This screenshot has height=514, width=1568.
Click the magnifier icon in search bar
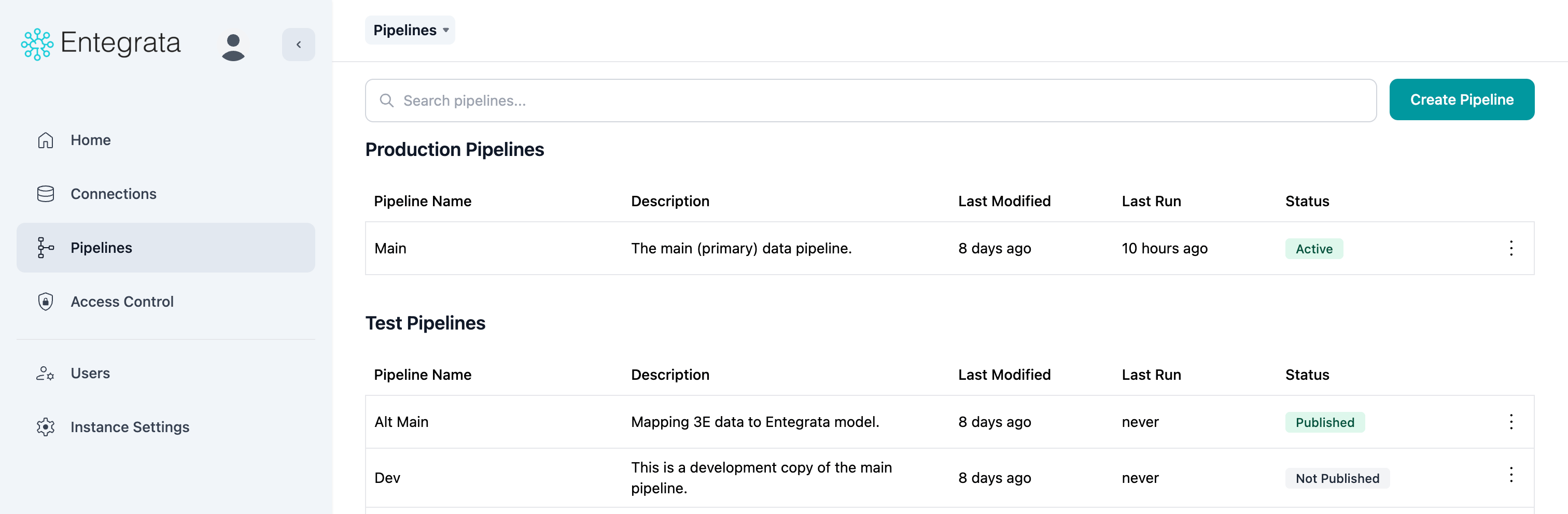pos(386,101)
